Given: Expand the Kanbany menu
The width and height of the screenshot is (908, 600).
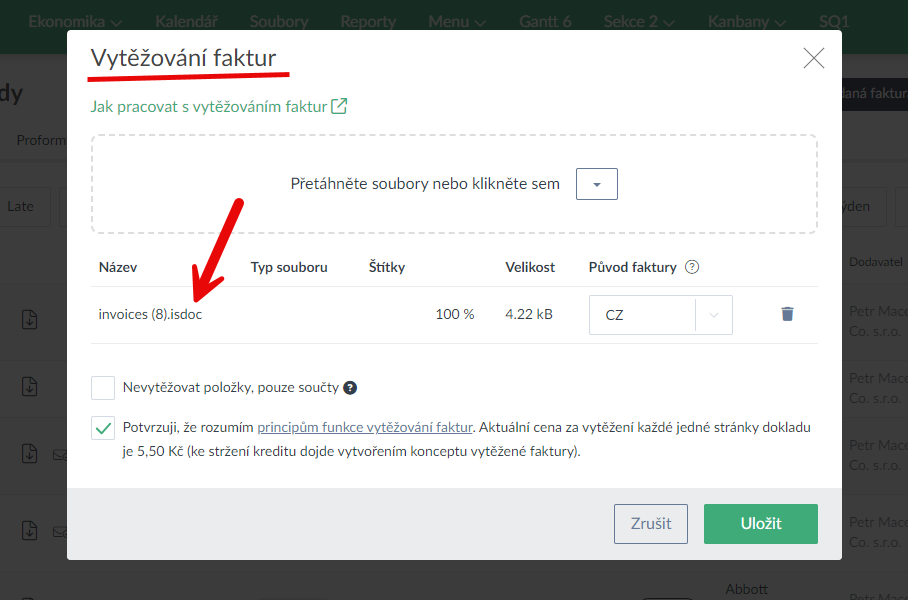Looking at the screenshot, I should (x=746, y=21).
